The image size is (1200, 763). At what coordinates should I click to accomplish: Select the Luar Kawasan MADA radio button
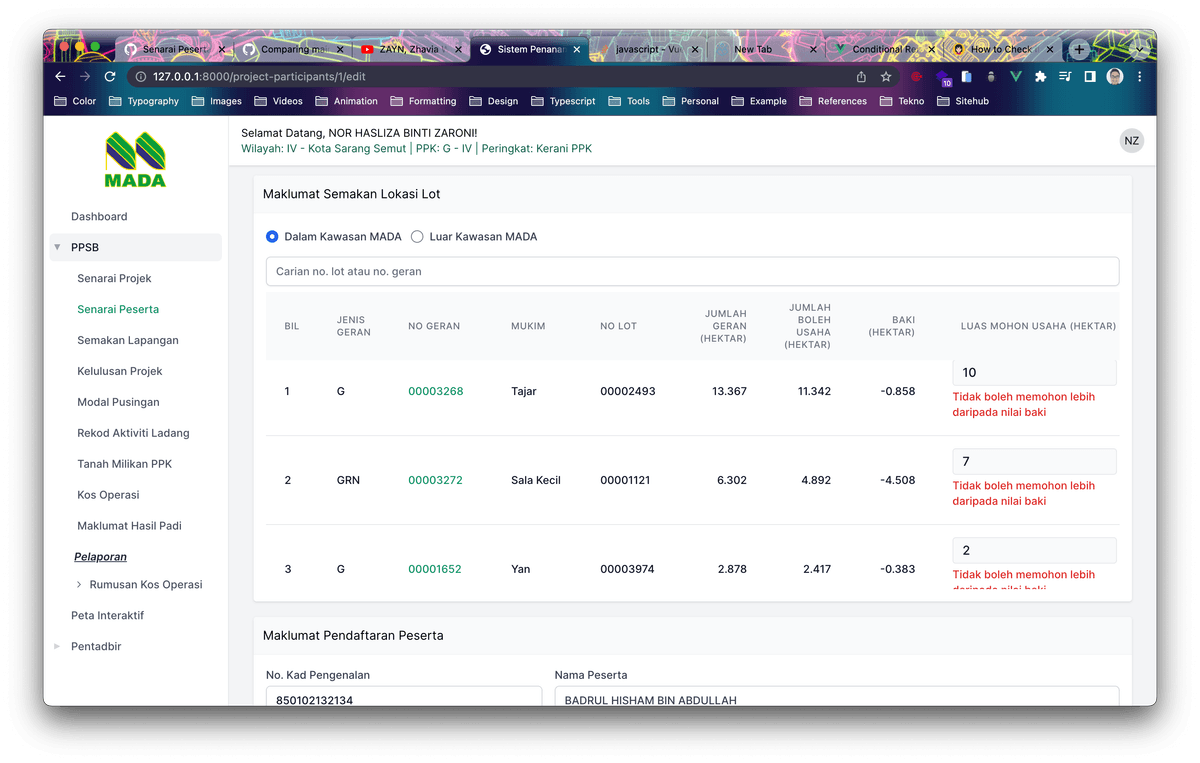tap(417, 237)
